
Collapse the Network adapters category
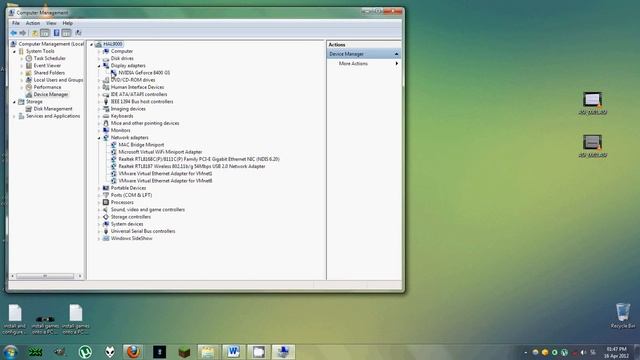pos(99,138)
